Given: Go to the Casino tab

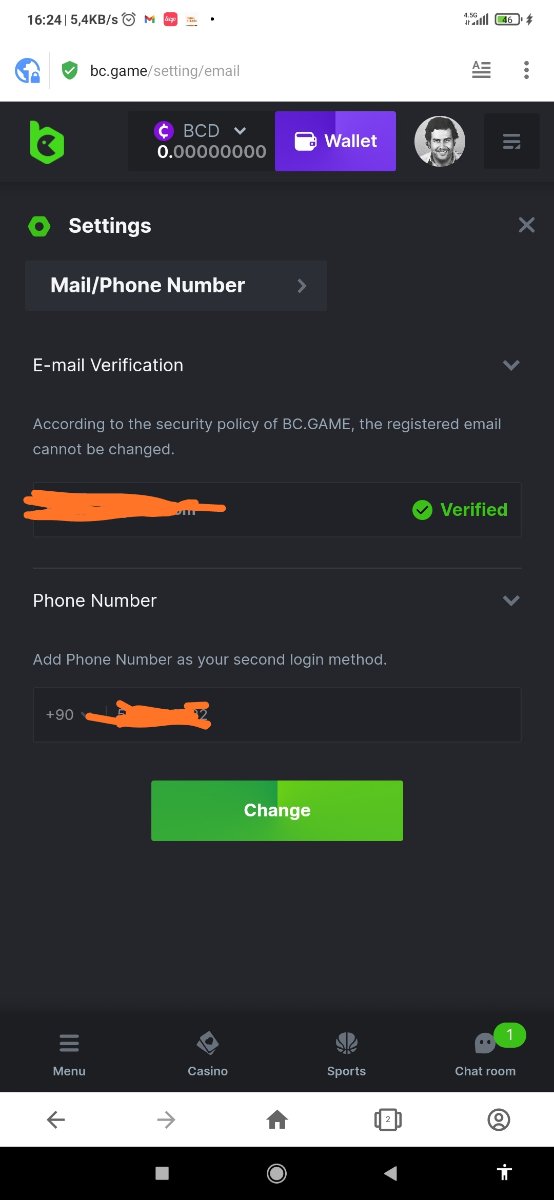Looking at the screenshot, I should tap(208, 1054).
